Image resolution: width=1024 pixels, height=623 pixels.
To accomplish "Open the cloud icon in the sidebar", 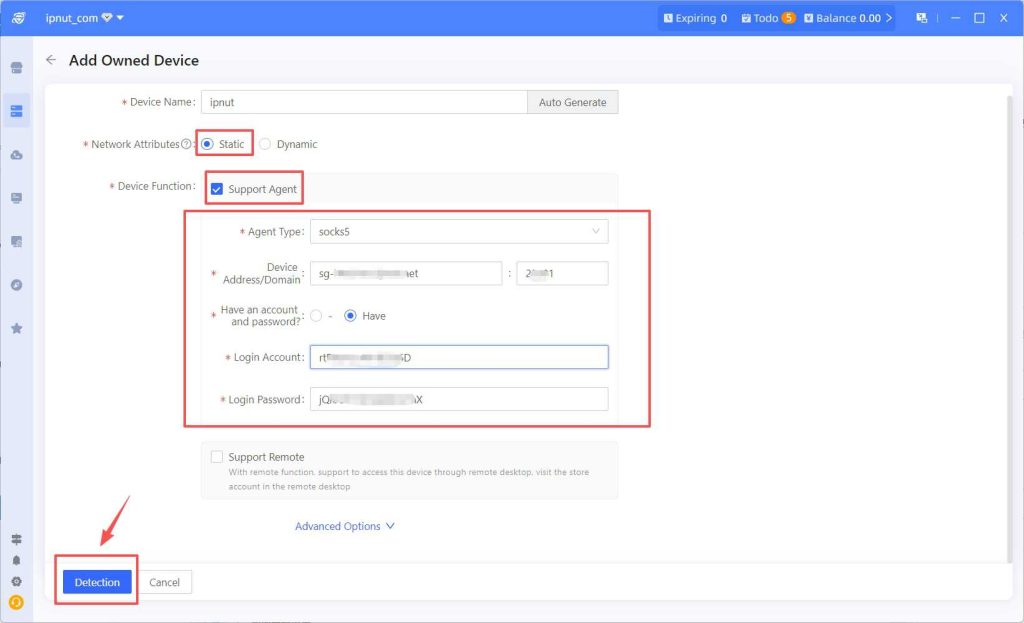I will [16, 155].
